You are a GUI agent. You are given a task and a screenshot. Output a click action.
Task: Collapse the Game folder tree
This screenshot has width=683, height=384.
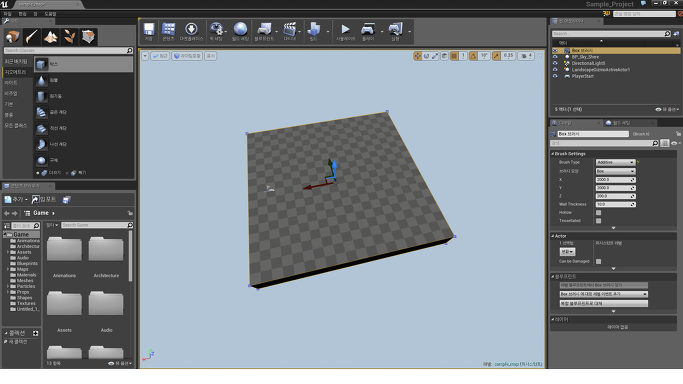point(6,234)
